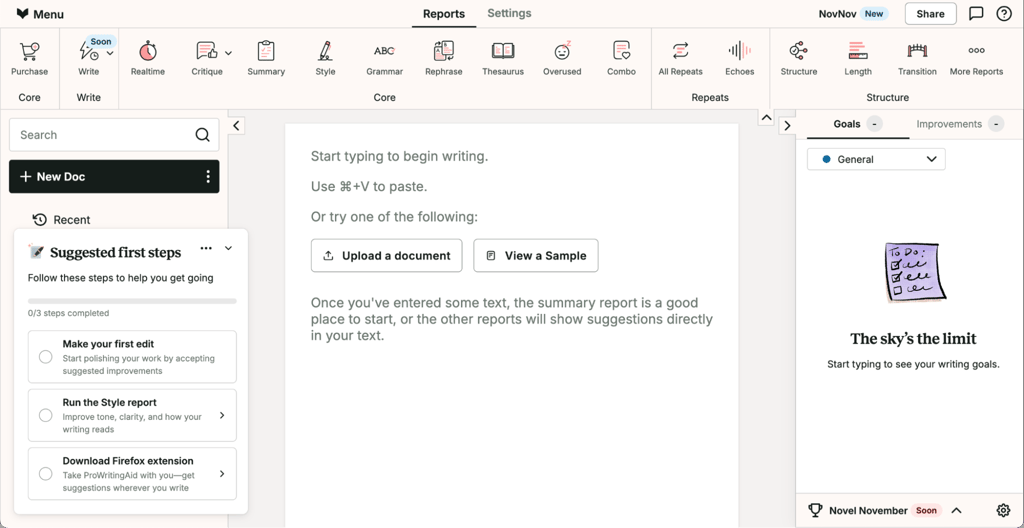Run the All Repeats report
This screenshot has width=1024, height=528.
[x=680, y=59]
